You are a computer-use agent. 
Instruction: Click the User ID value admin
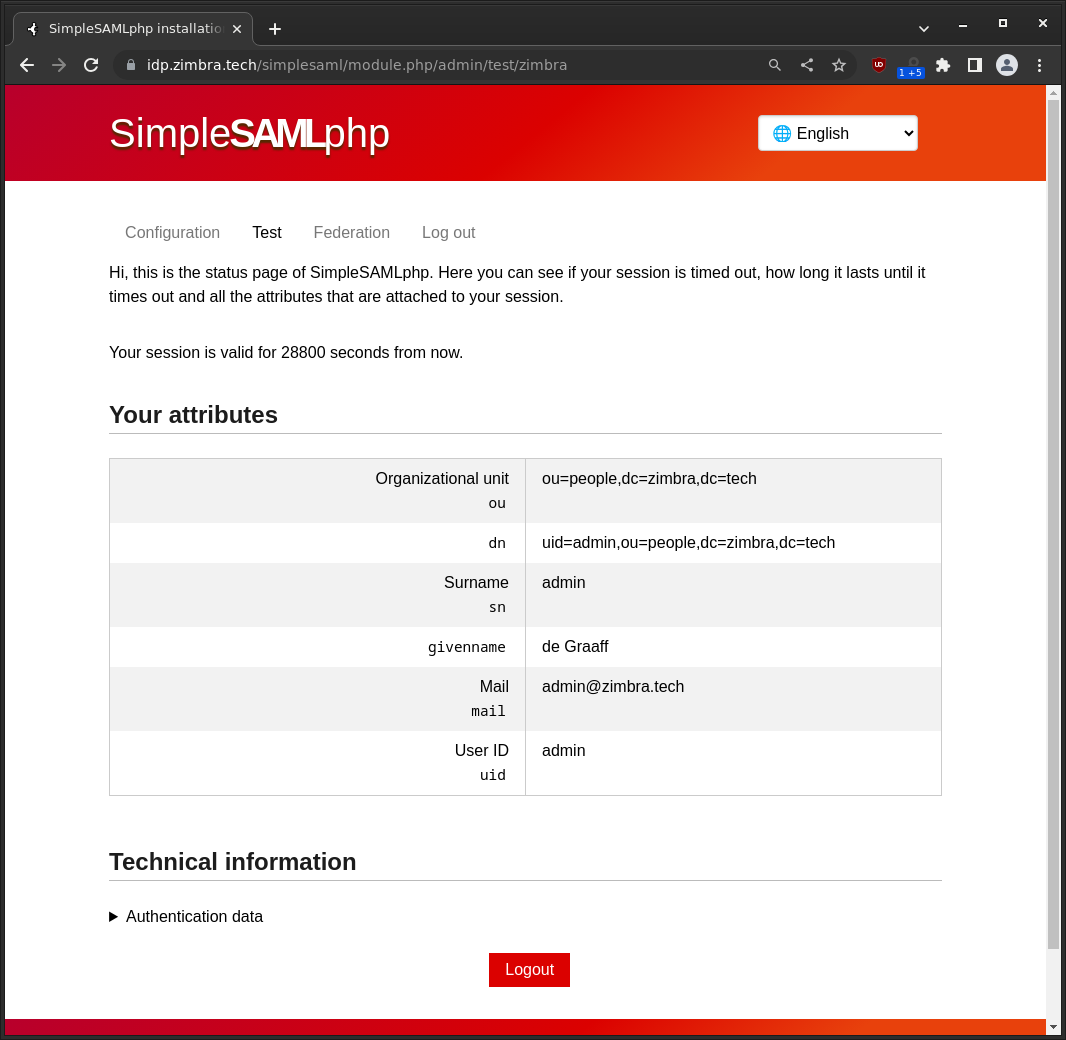click(x=564, y=750)
